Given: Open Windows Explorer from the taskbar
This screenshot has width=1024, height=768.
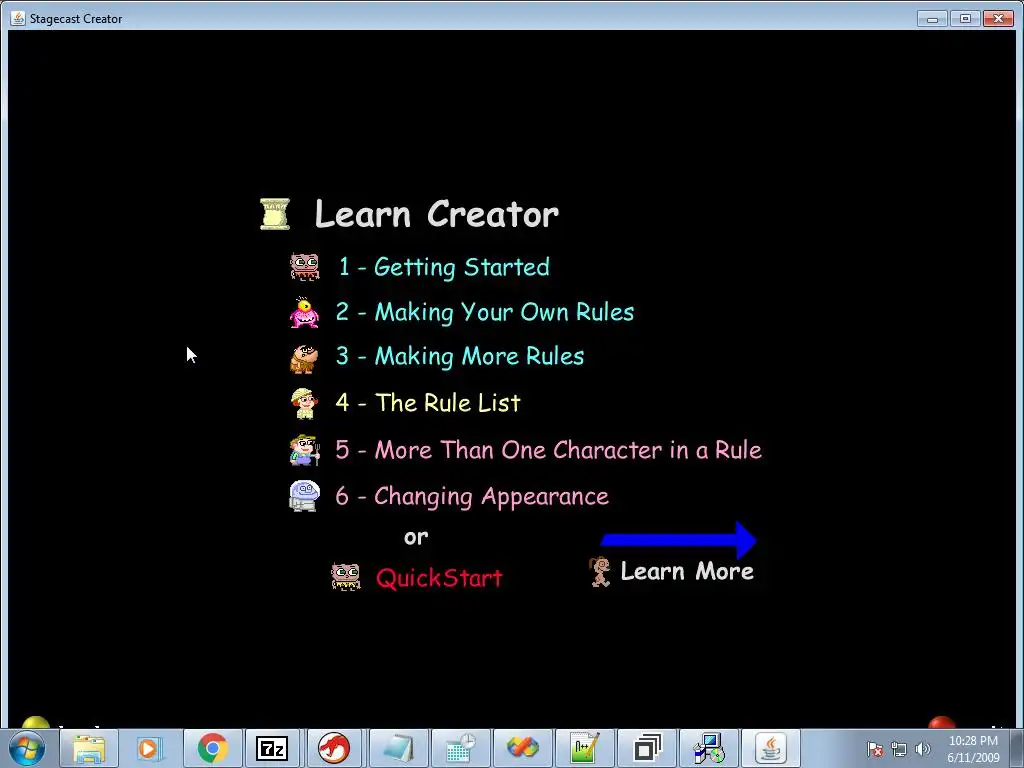Looking at the screenshot, I should (x=89, y=748).
